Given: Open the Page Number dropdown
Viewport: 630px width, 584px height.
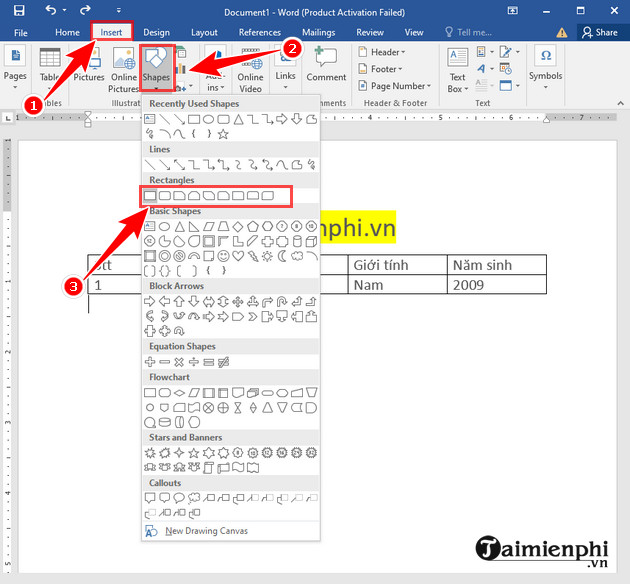Looking at the screenshot, I should click(395, 86).
